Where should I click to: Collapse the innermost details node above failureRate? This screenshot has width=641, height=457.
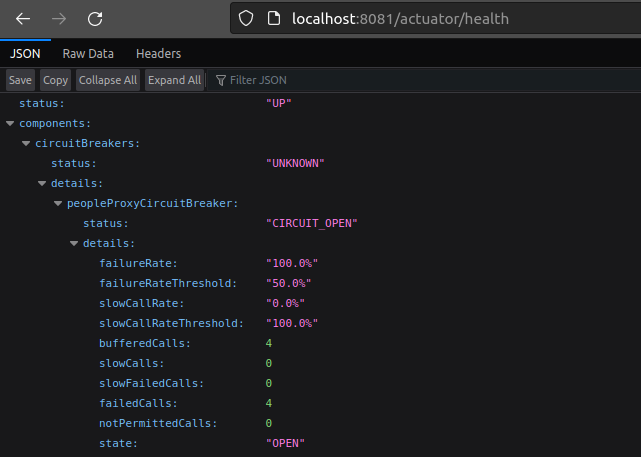pyautogui.click(x=74, y=243)
